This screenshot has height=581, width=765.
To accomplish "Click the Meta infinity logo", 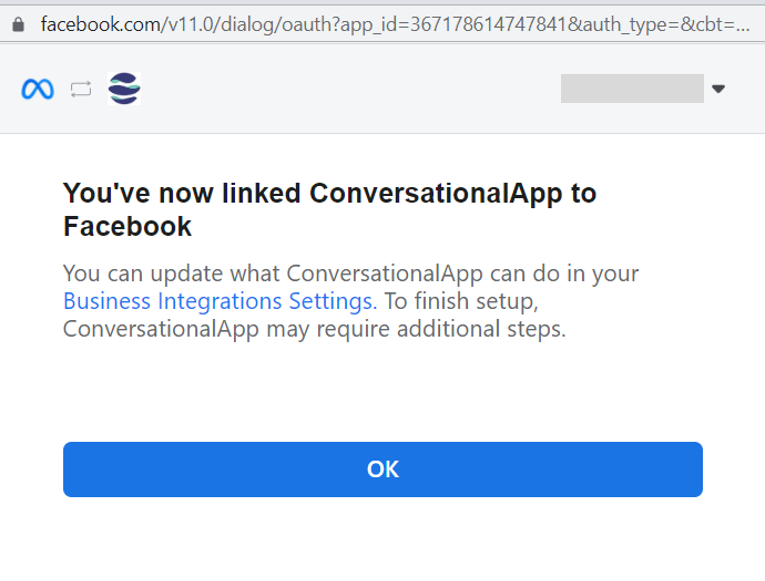I will click(37, 90).
